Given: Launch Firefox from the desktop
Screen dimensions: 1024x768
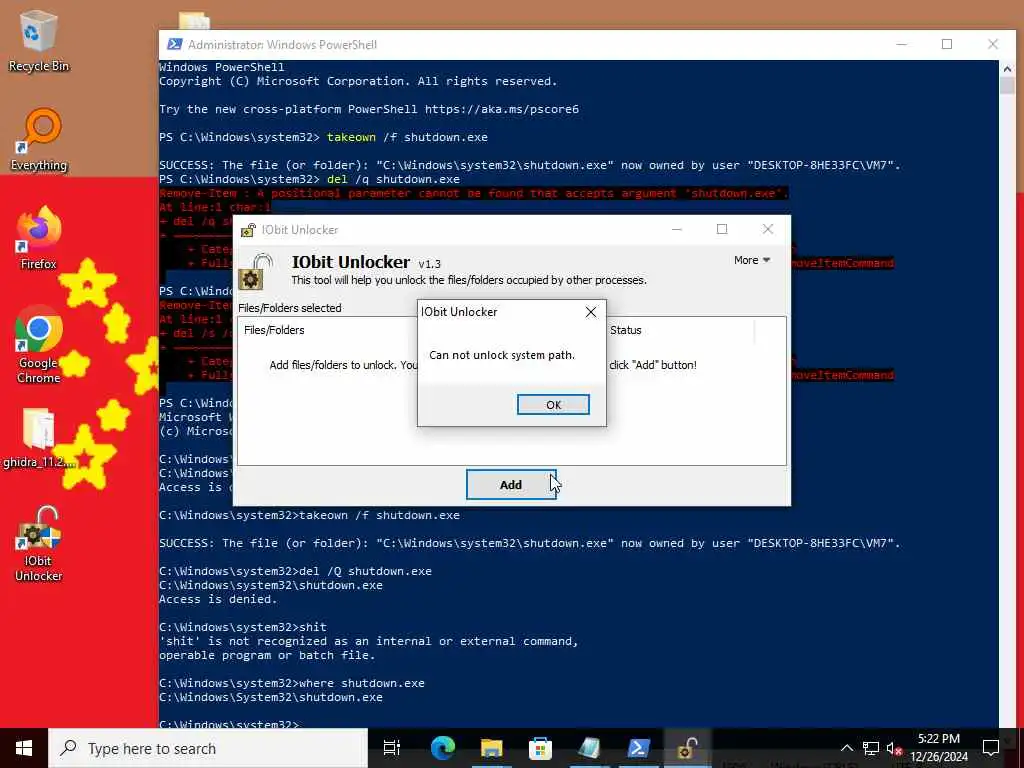Looking at the screenshot, I should point(39,238).
